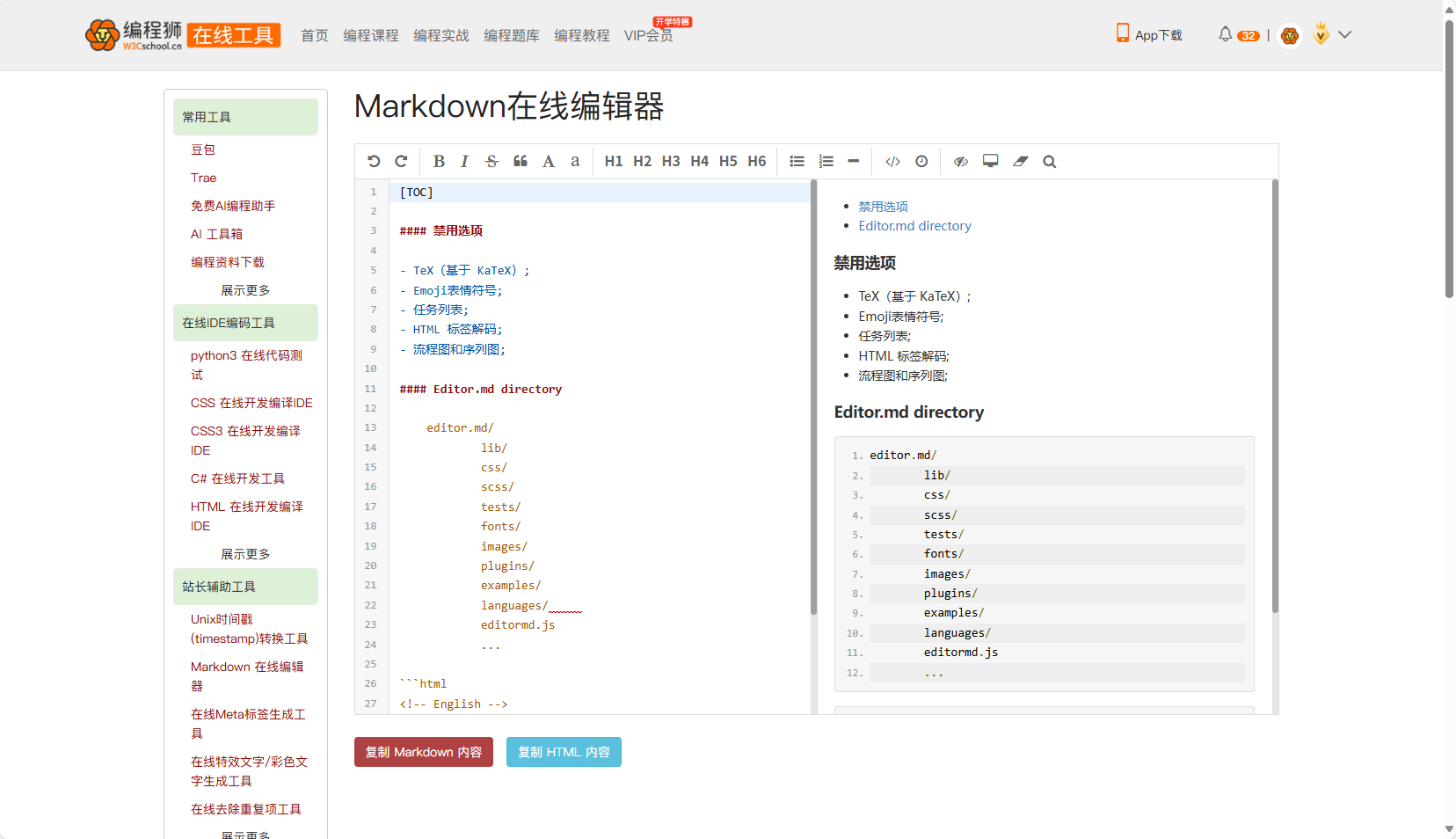
Task: Expand 展示更多 under 在线IDE编码工具
Action: click(x=245, y=554)
